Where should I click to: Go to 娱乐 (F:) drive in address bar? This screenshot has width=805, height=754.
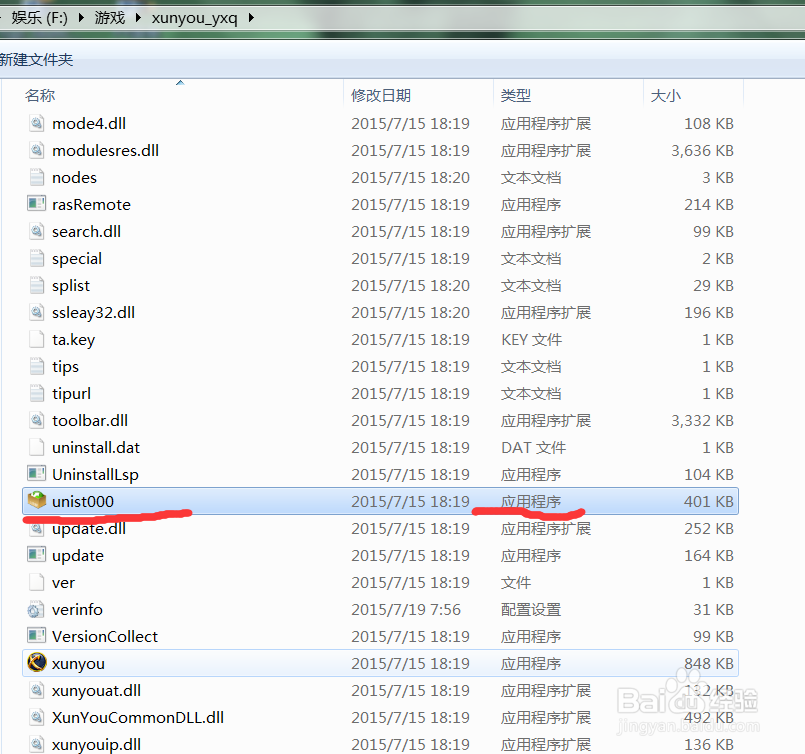coord(40,18)
